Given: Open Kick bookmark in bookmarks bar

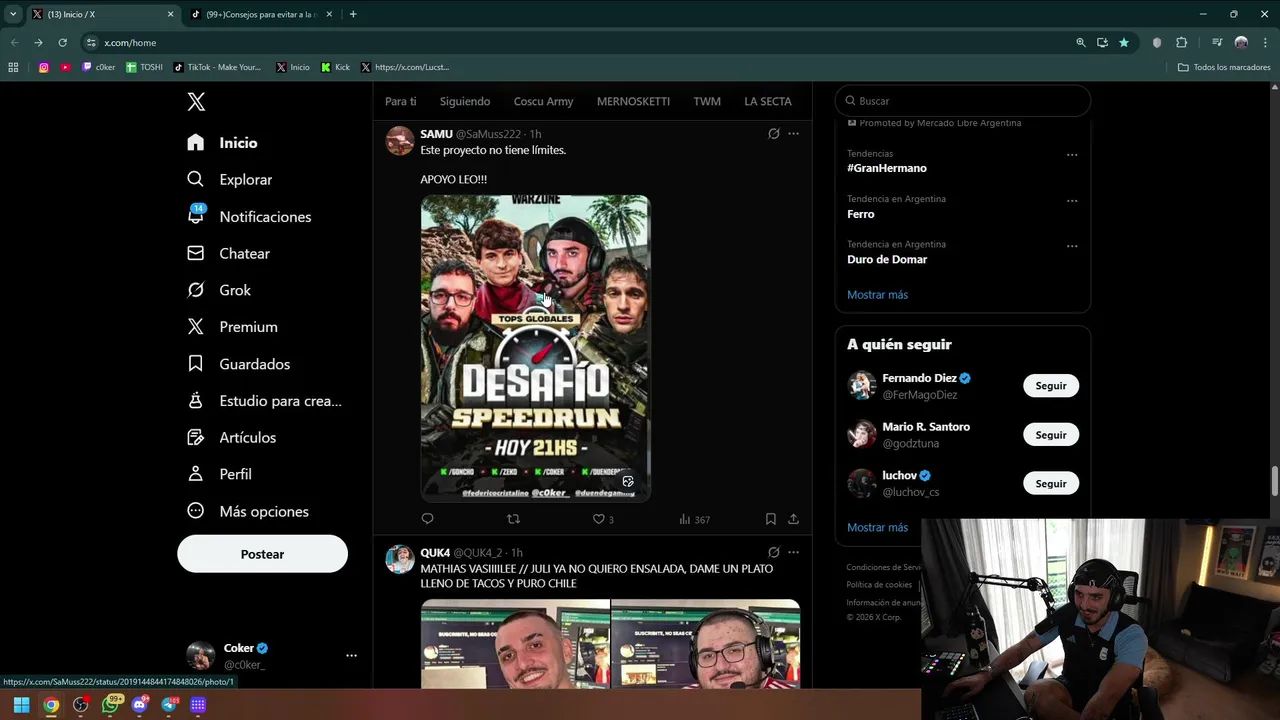Looking at the screenshot, I should click(335, 67).
